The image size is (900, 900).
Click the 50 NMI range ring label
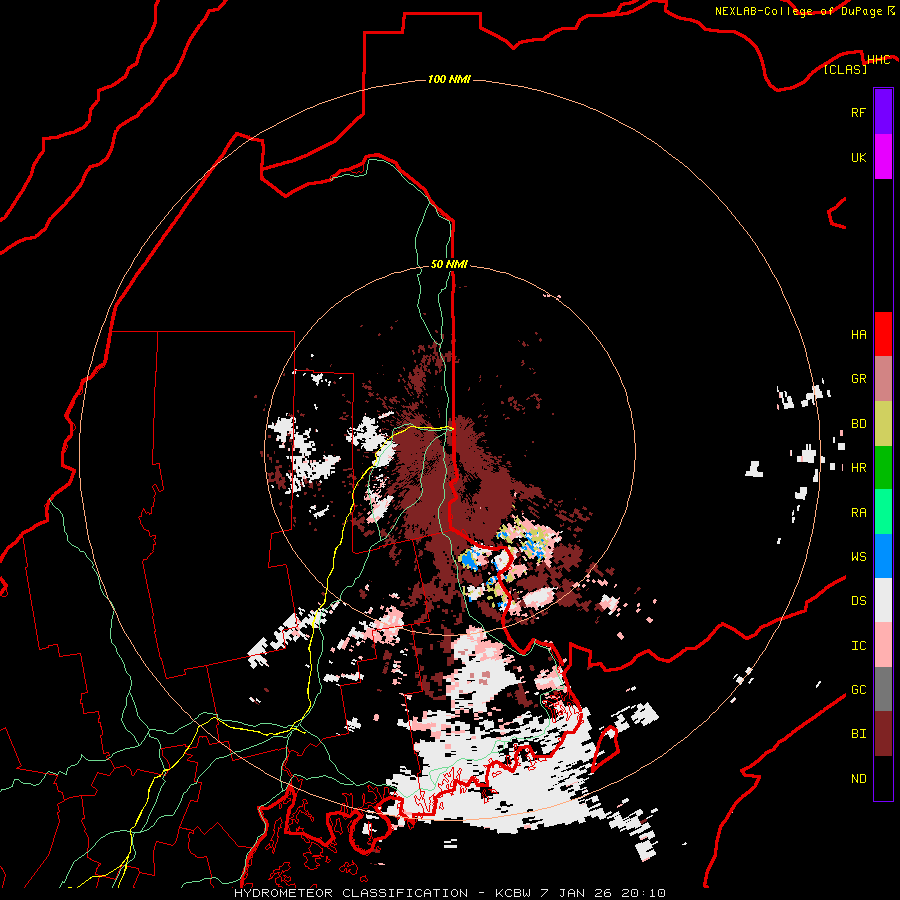coord(449,264)
